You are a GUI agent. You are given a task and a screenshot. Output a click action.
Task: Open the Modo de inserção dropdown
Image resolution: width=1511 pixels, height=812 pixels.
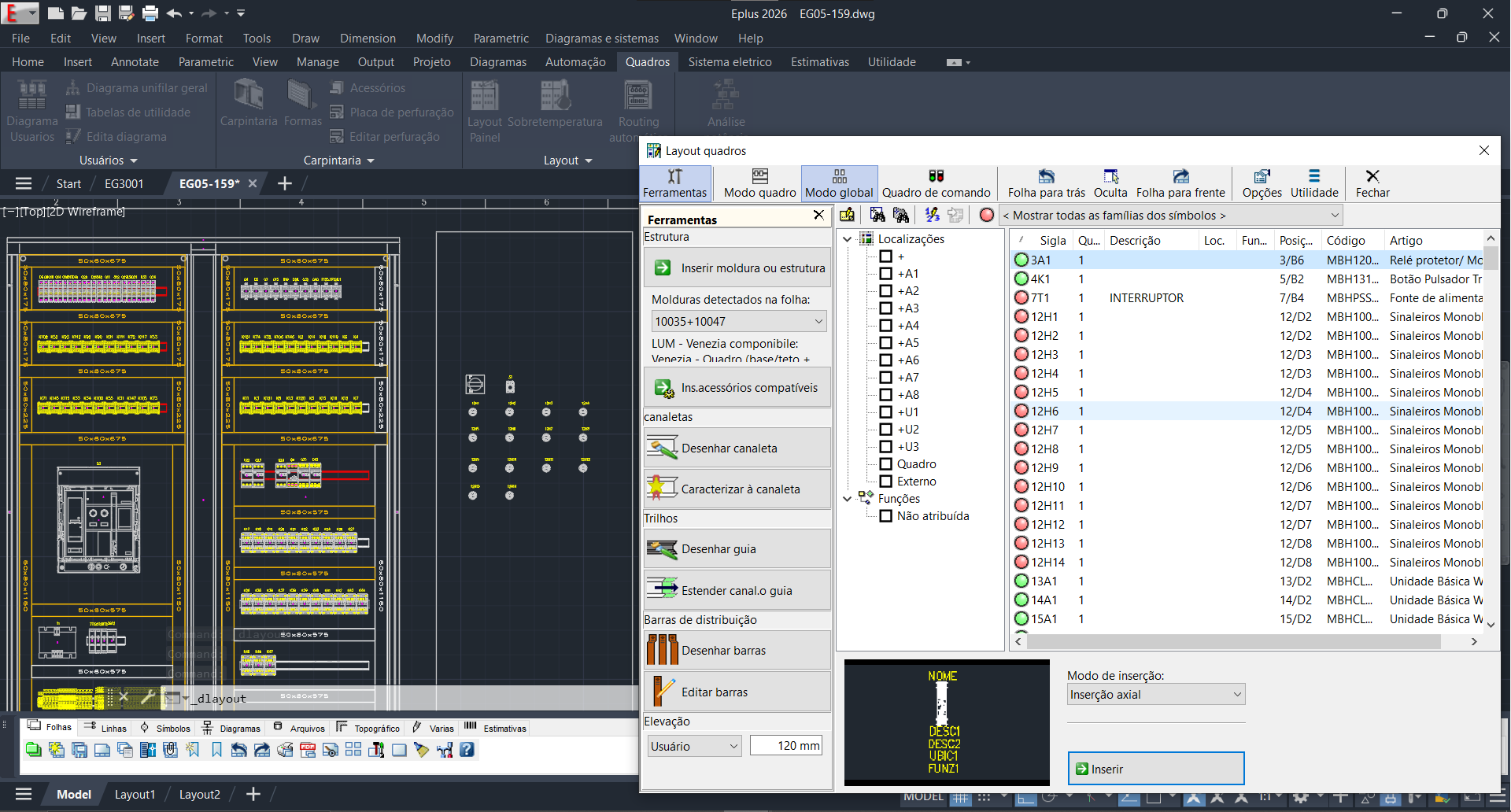(x=1155, y=695)
